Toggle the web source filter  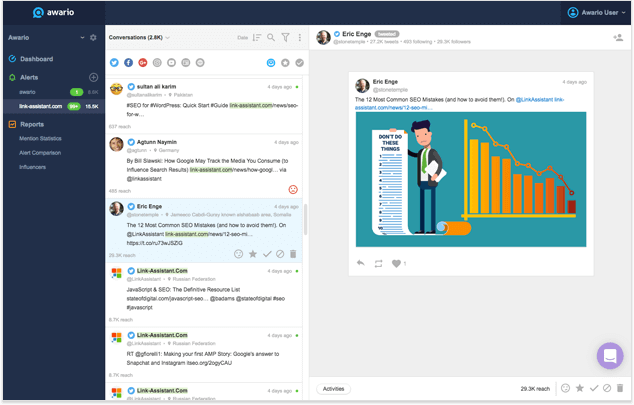pyautogui.click(x=200, y=63)
